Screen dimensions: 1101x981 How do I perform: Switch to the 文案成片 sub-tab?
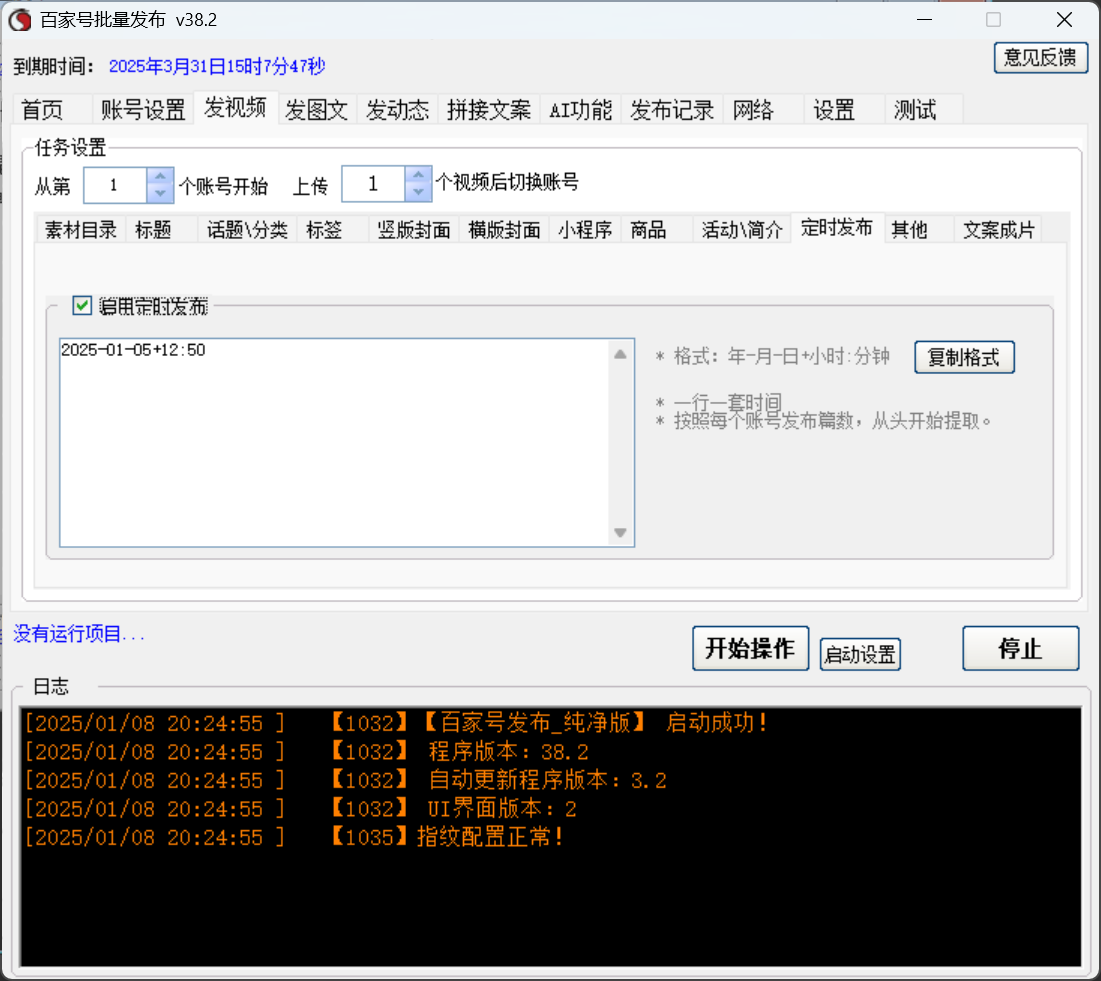tap(998, 230)
